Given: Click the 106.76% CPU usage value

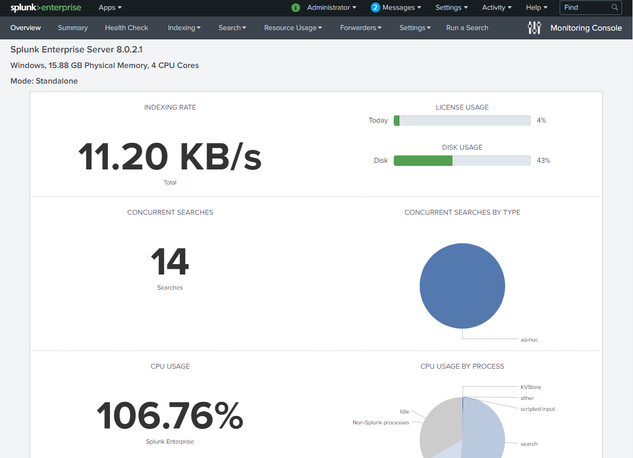Looking at the screenshot, I should pyautogui.click(x=170, y=415).
